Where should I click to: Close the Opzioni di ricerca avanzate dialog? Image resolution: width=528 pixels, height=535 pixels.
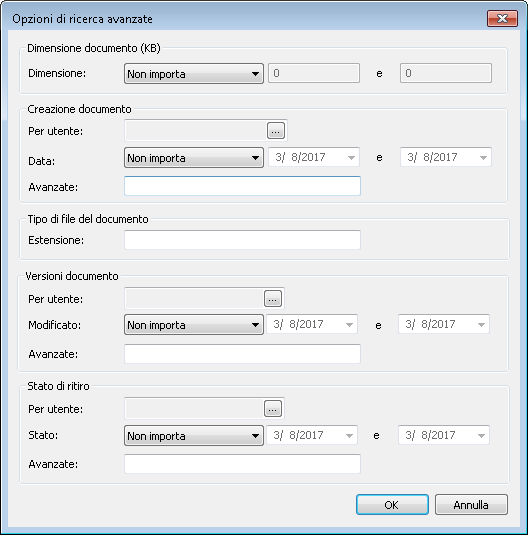coord(502,18)
